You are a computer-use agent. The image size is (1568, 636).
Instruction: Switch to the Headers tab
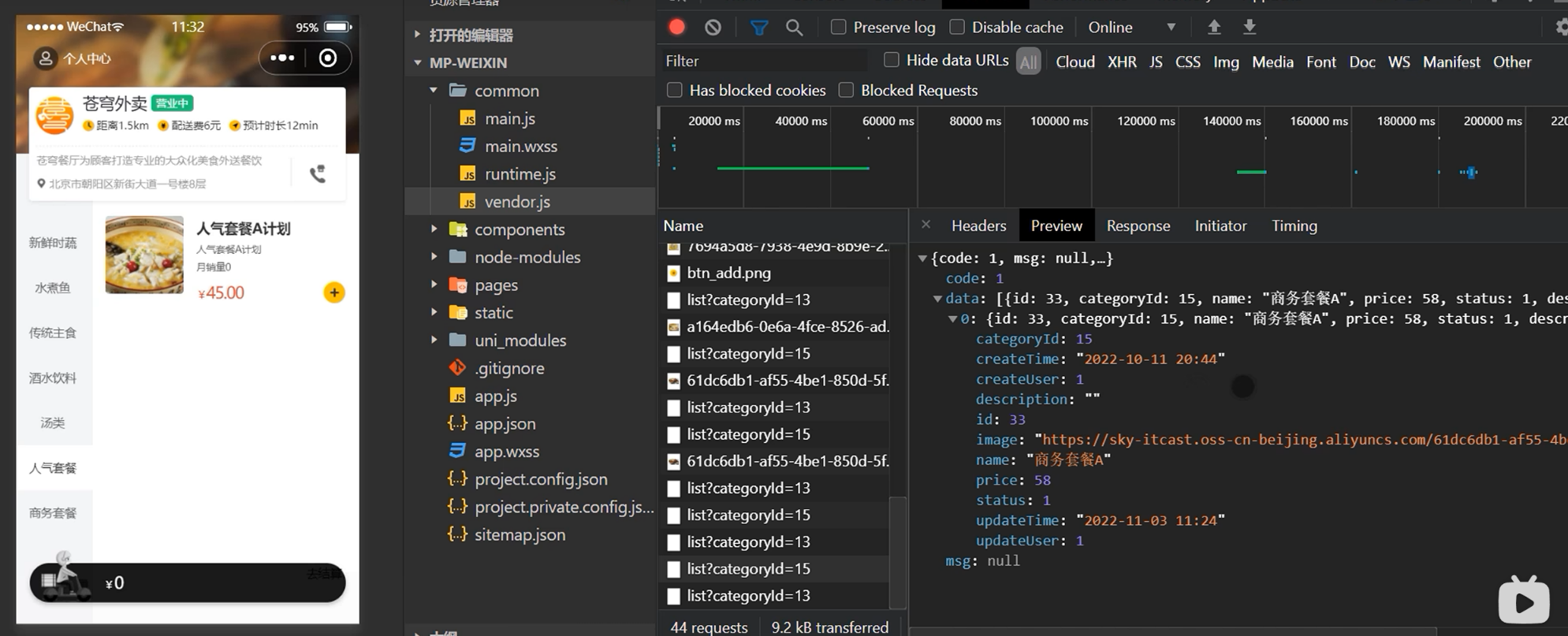978,225
